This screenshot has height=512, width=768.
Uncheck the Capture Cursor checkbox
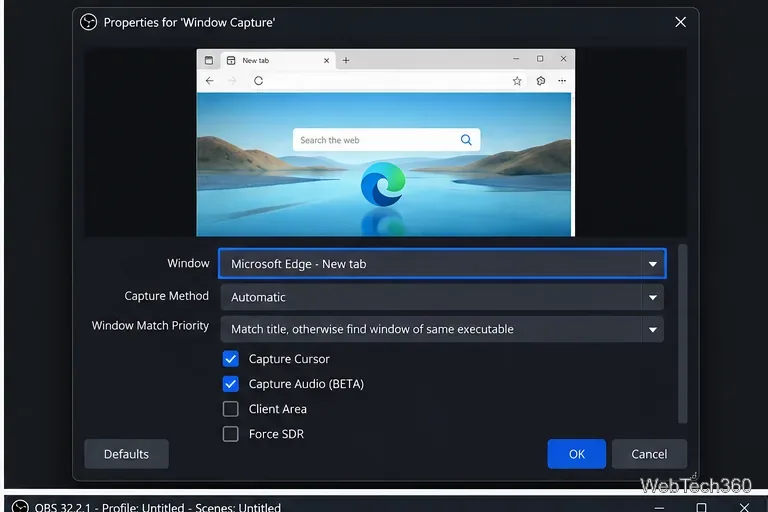[231, 359]
